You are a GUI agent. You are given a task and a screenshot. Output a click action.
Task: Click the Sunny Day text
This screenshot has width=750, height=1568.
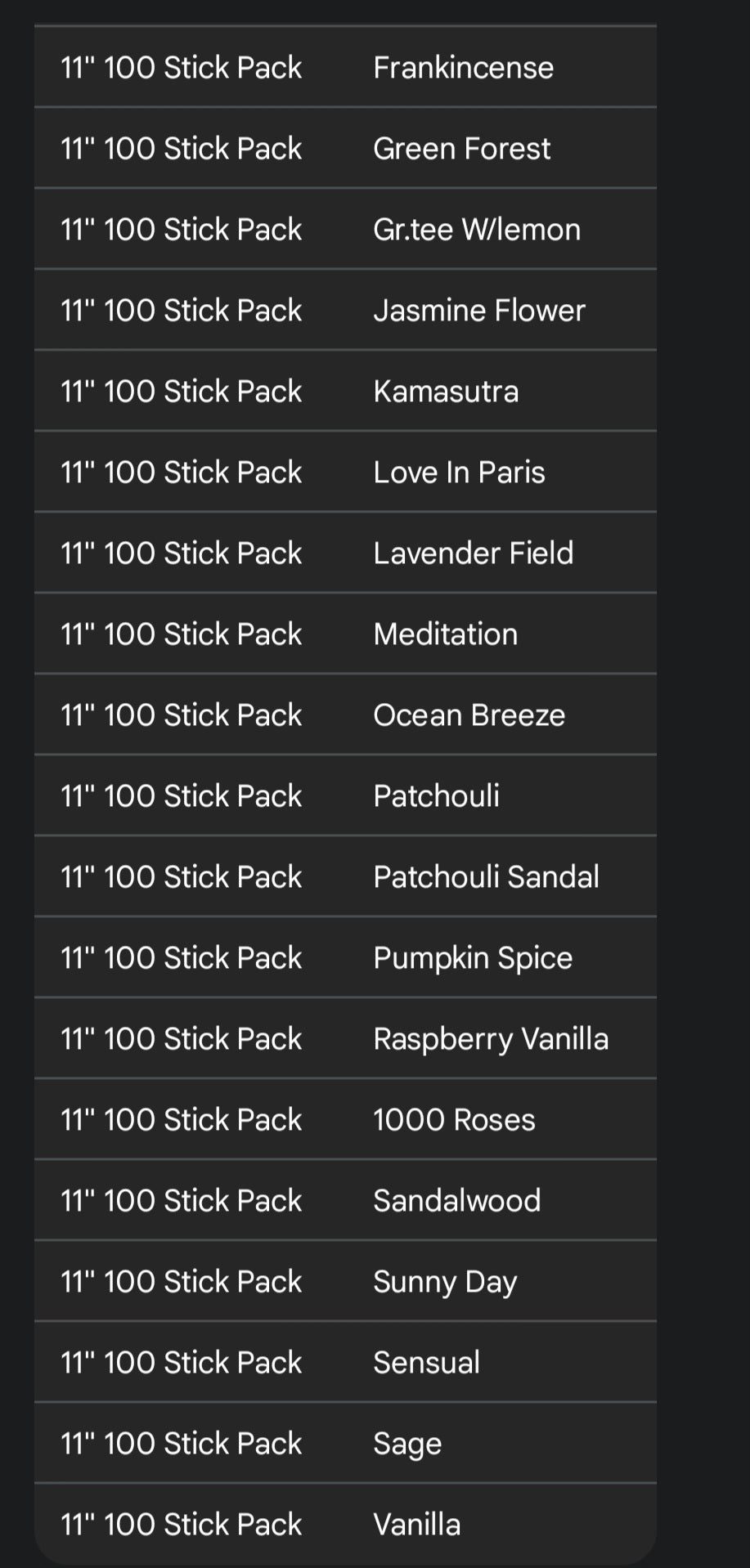[x=444, y=1282]
